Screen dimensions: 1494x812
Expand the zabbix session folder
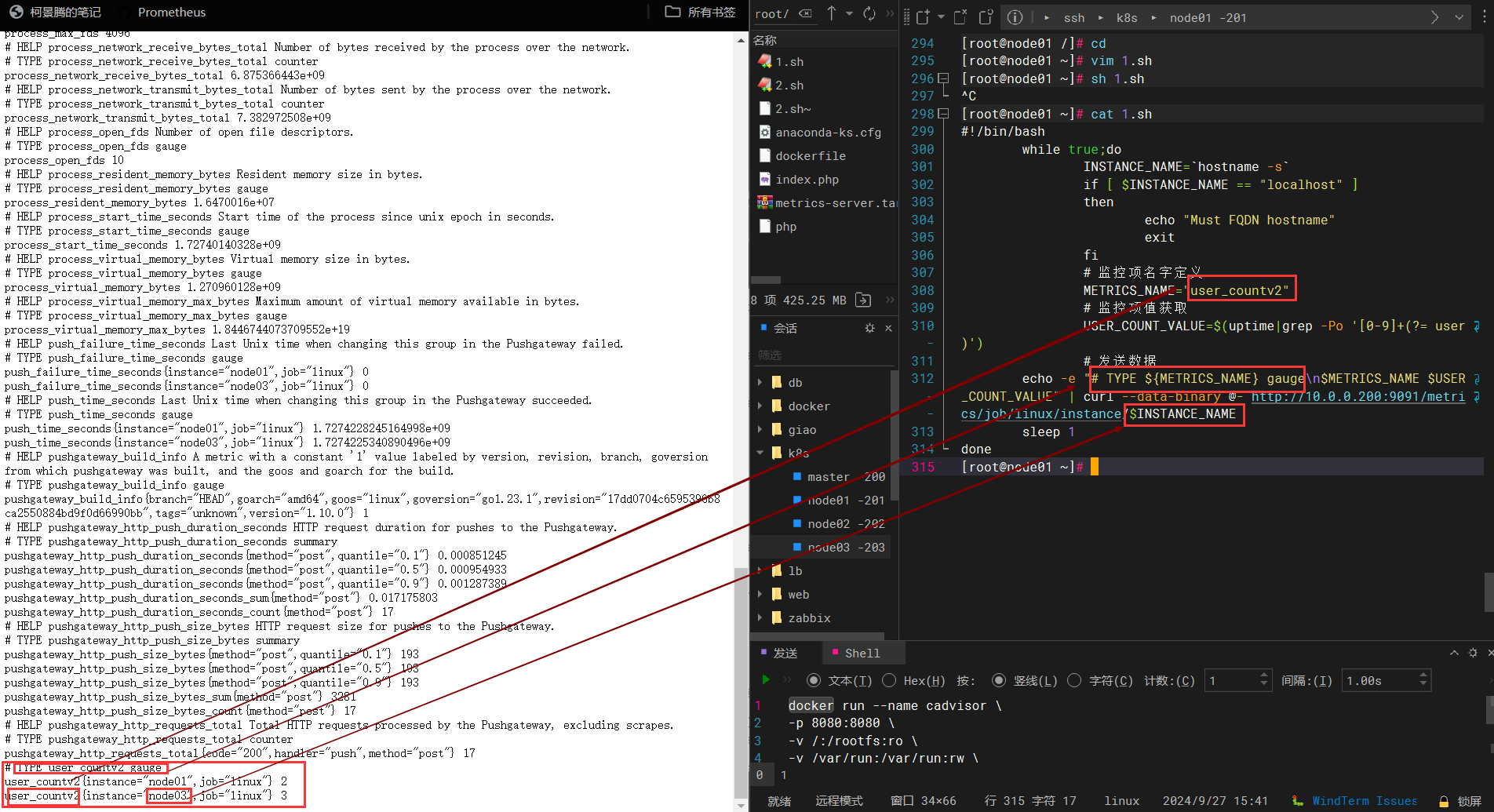(x=760, y=618)
